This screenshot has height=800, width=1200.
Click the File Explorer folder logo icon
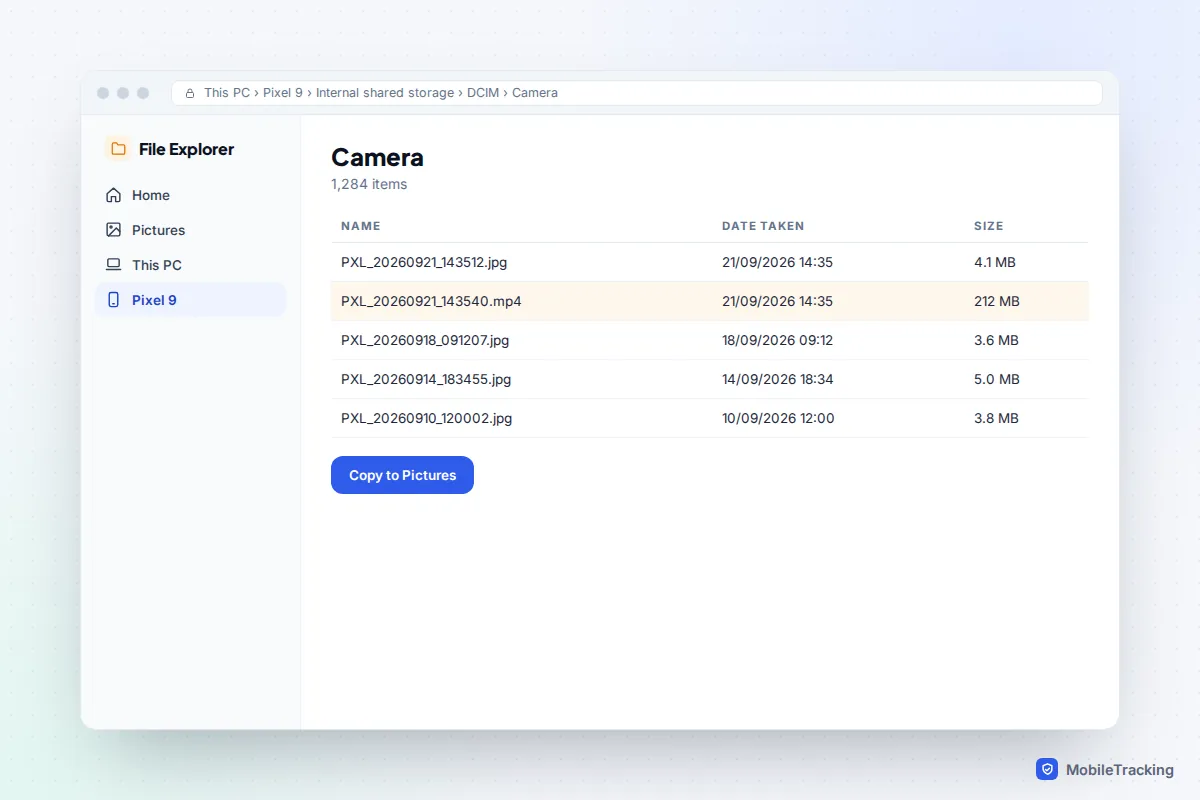coord(118,149)
